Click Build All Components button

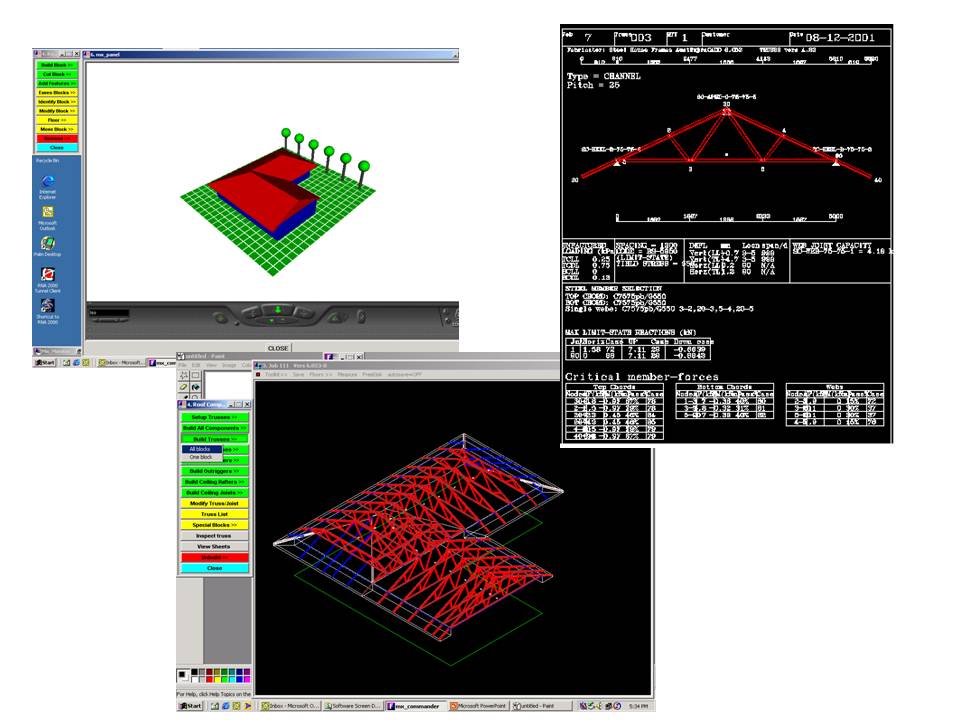pos(214,428)
